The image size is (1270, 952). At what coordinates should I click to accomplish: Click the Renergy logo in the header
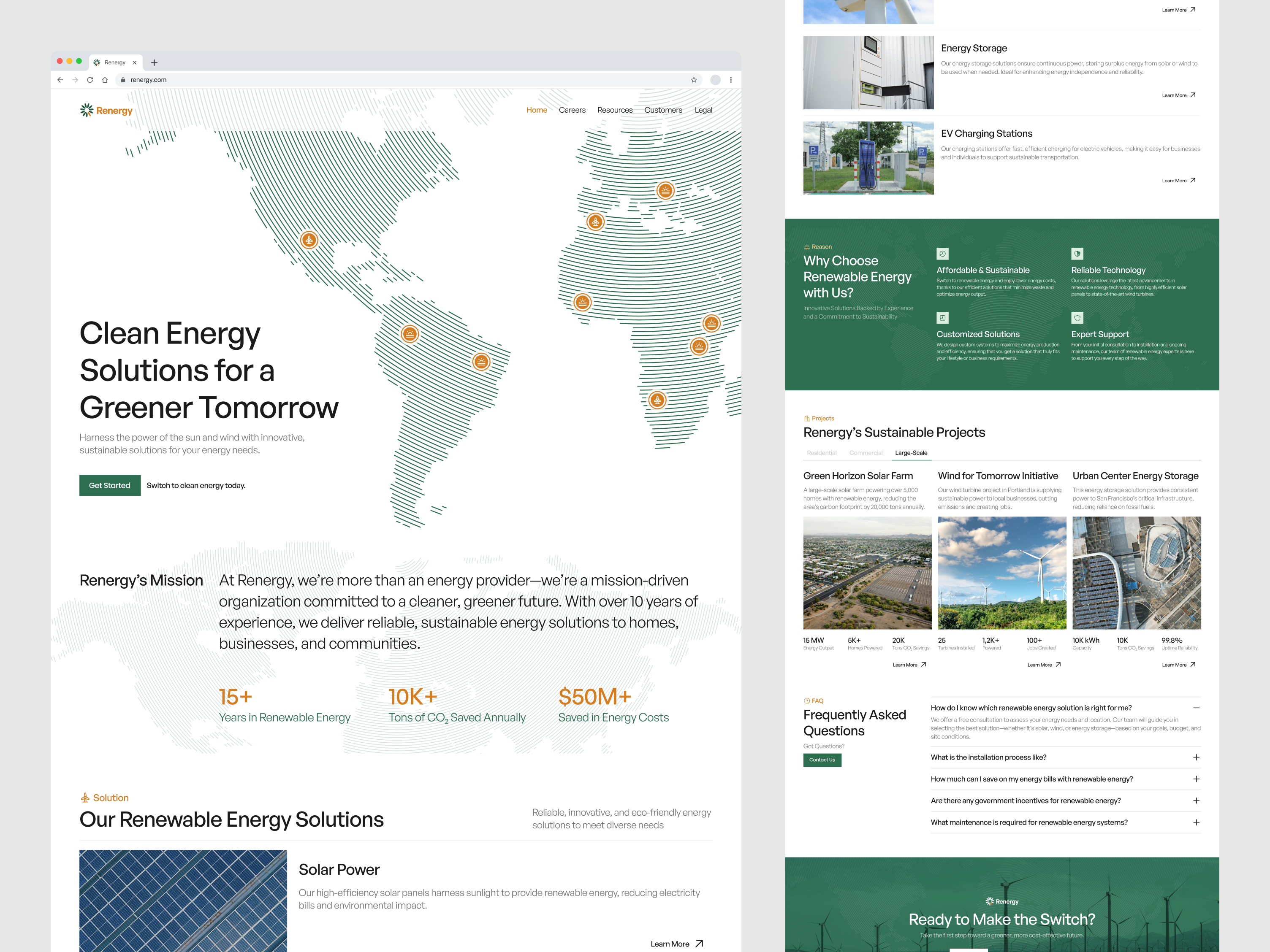click(x=106, y=110)
